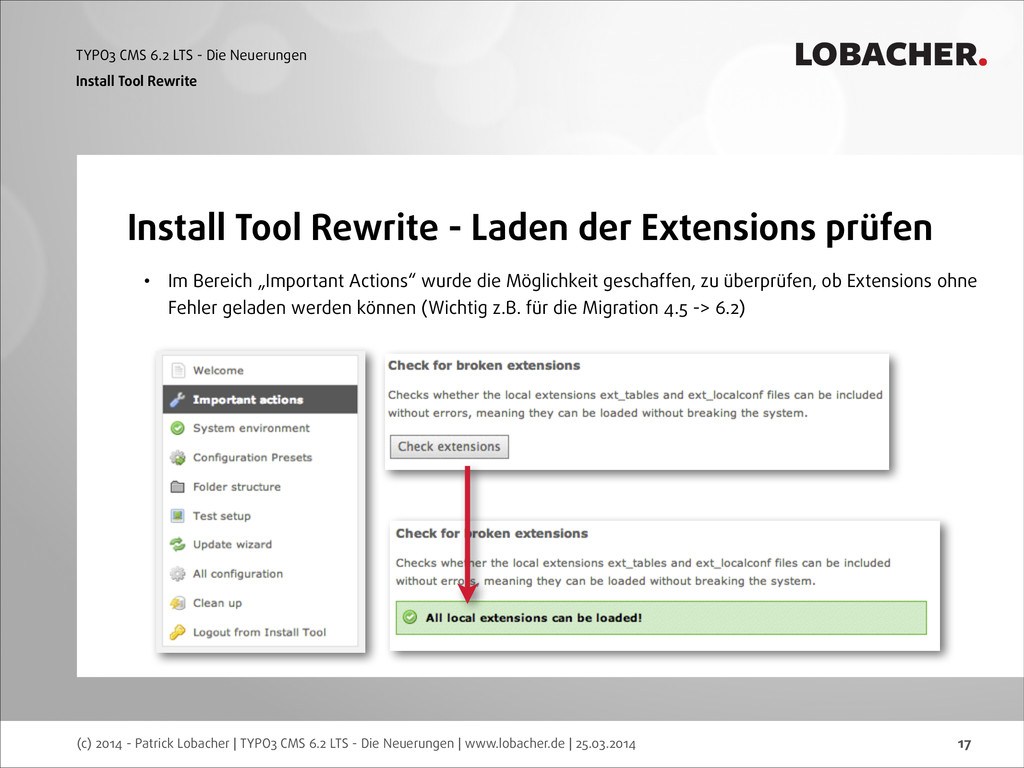Open Test setup section

point(260,516)
